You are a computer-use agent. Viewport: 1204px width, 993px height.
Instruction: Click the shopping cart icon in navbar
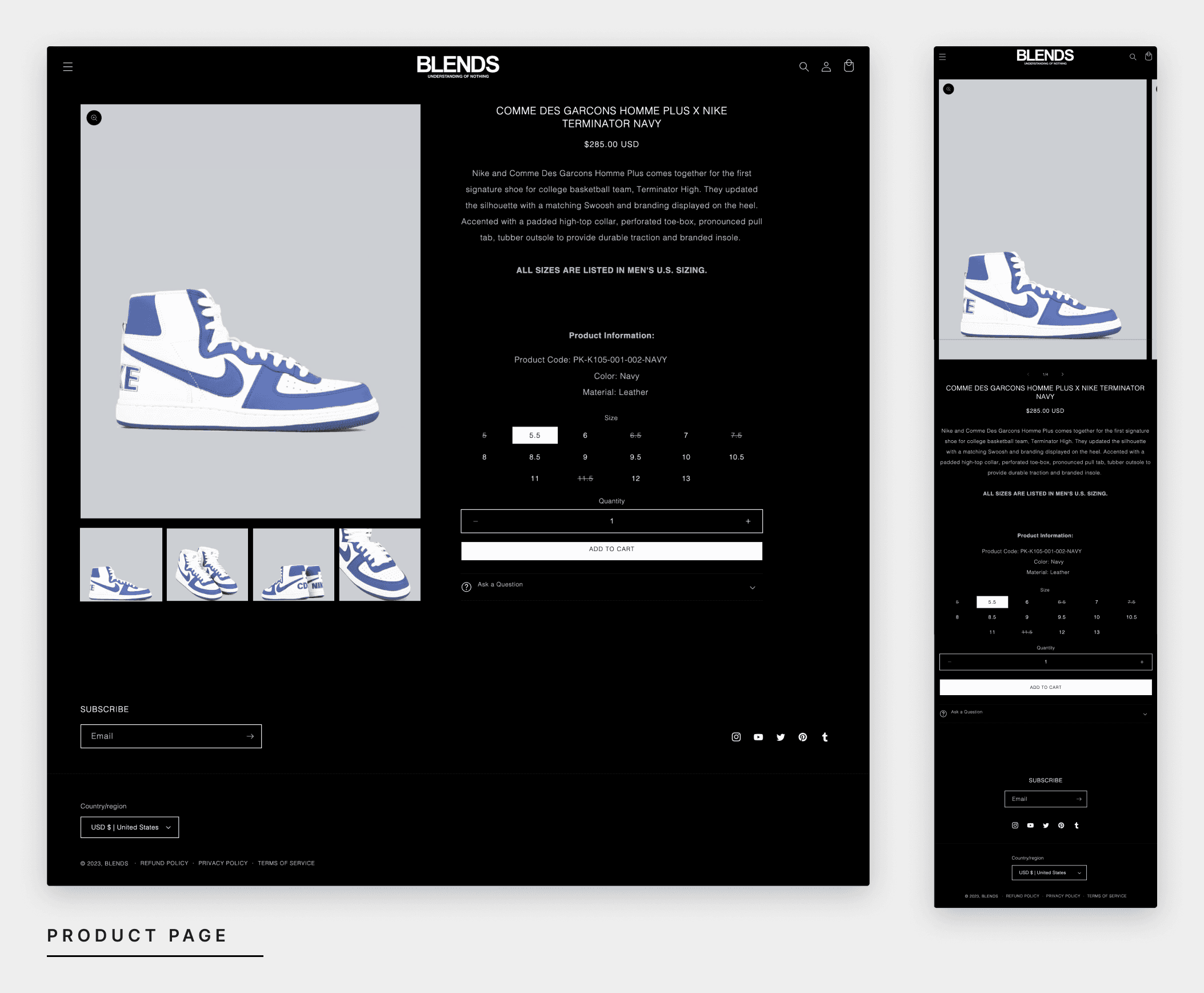pos(849,66)
